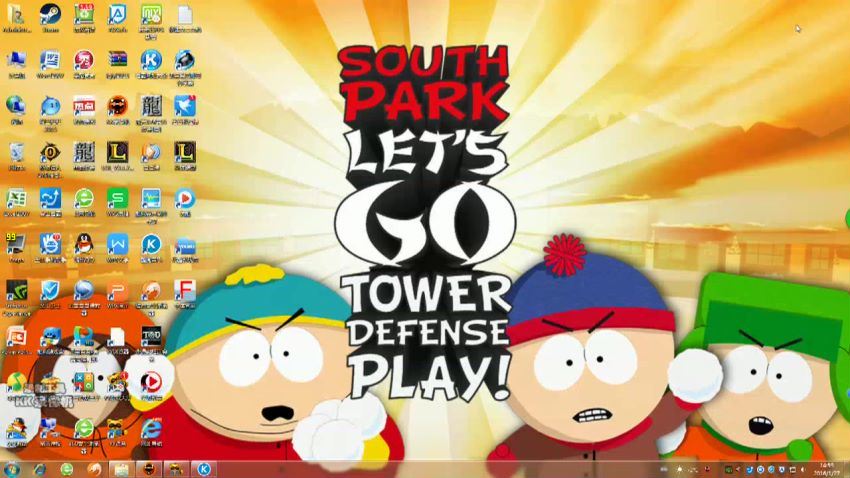Open the Steam desktop shortcut
850x478 pixels.
point(50,15)
